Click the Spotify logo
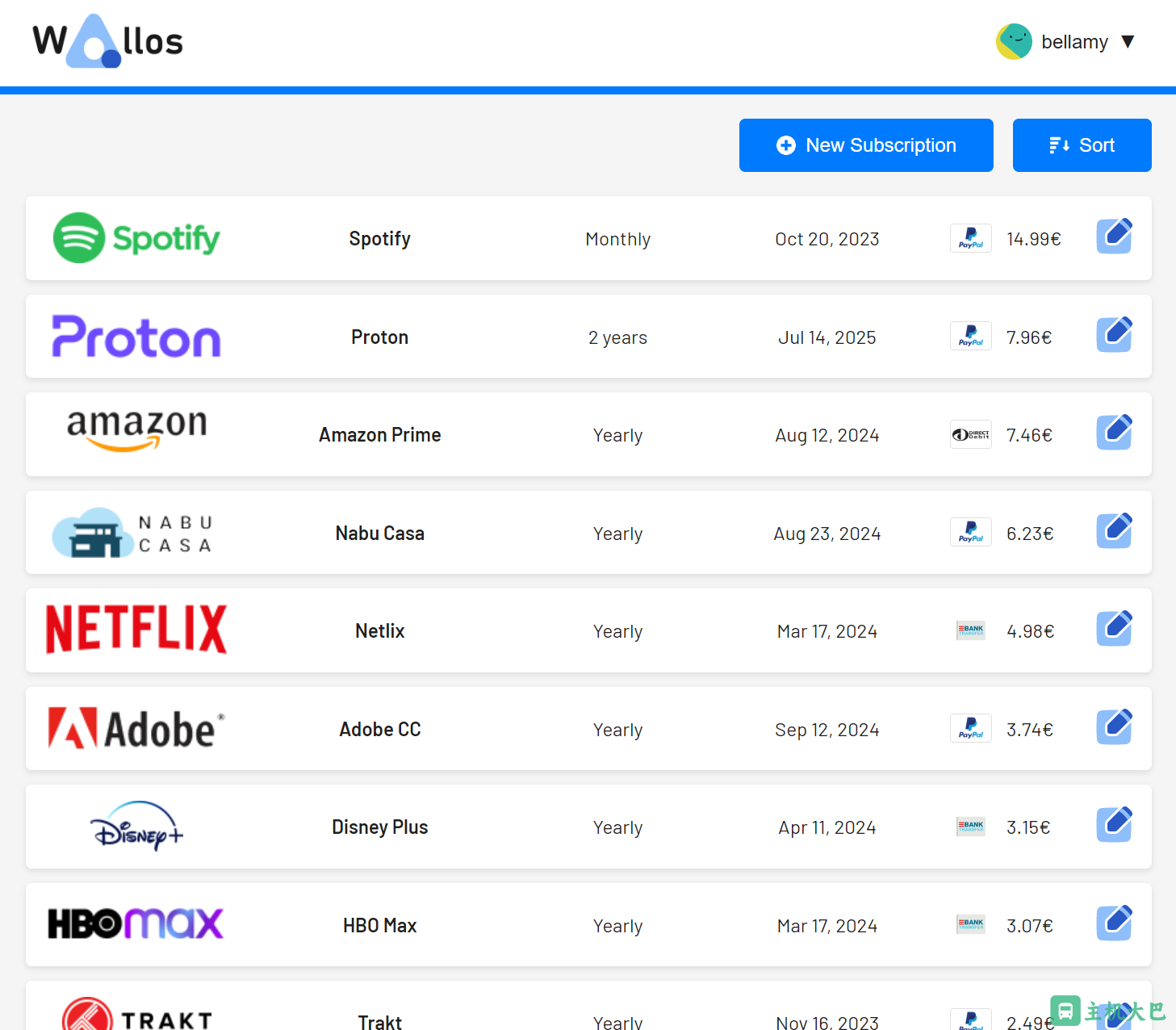The height and width of the screenshot is (1030, 1176). coord(136,238)
